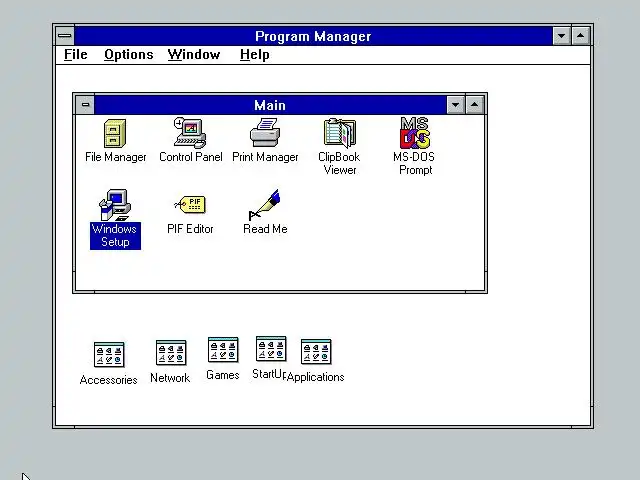Select the Windows Setup computer icon
The image size is (640, 480).
coord(115,205)
